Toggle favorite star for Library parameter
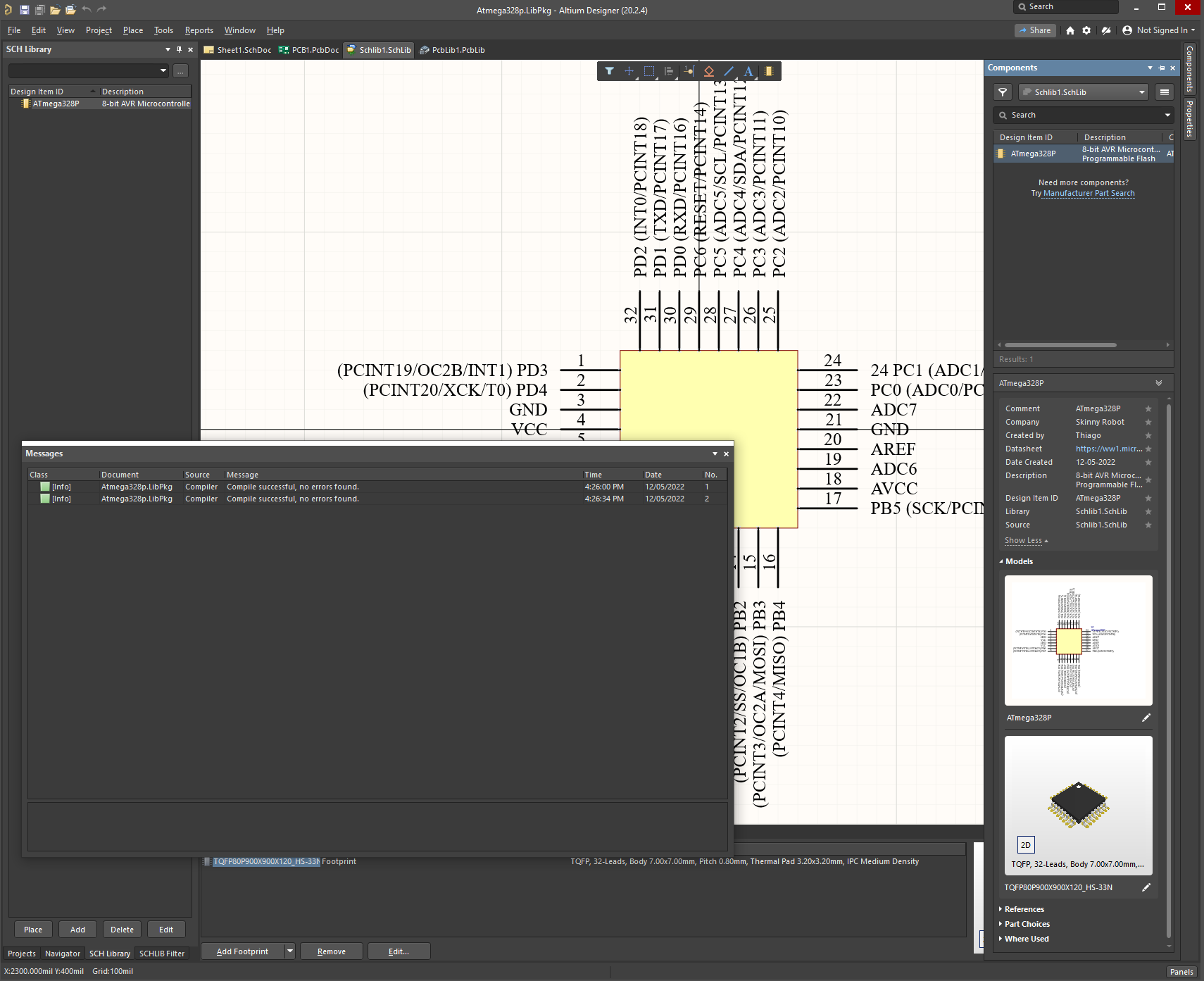 [1148, 511]
